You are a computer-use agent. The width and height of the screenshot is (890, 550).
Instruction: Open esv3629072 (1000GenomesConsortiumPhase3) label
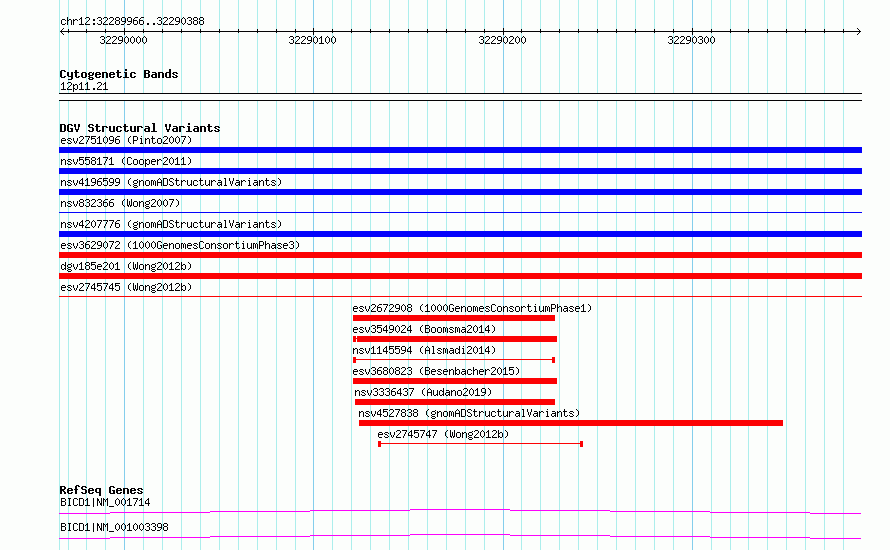point(180,245)
